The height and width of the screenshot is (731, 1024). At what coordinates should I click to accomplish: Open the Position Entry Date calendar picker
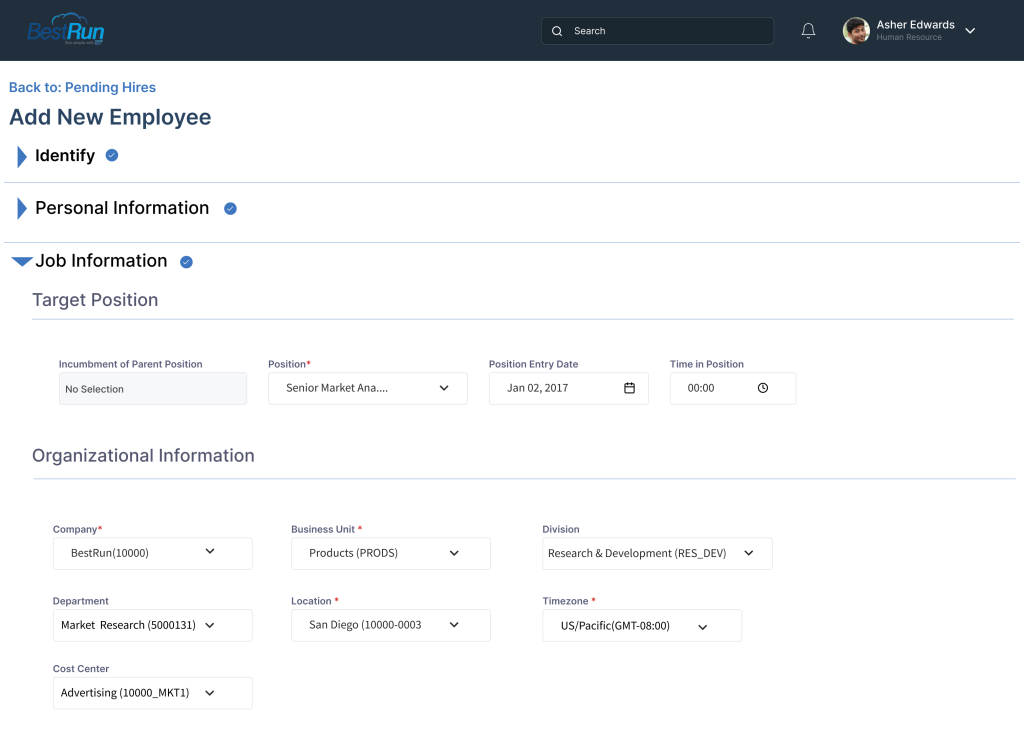[x=630, y=388]
